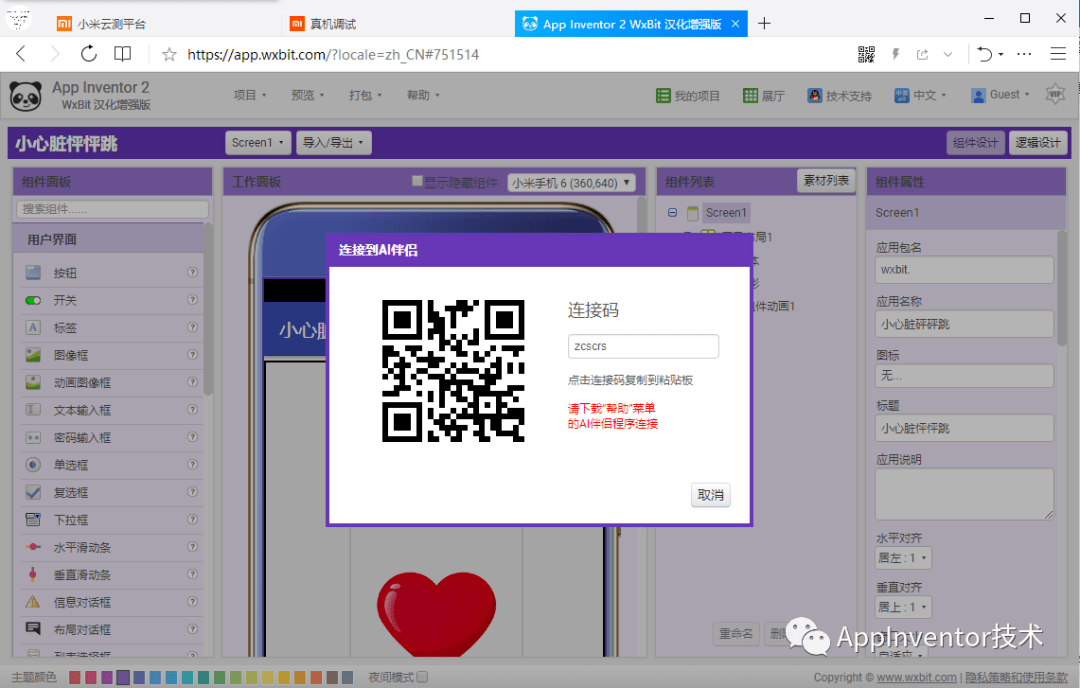The width and height of the screenshot is (1080, 688).
Task: Click the 复选框 checkbox component
Action: (x=114, y=492)
